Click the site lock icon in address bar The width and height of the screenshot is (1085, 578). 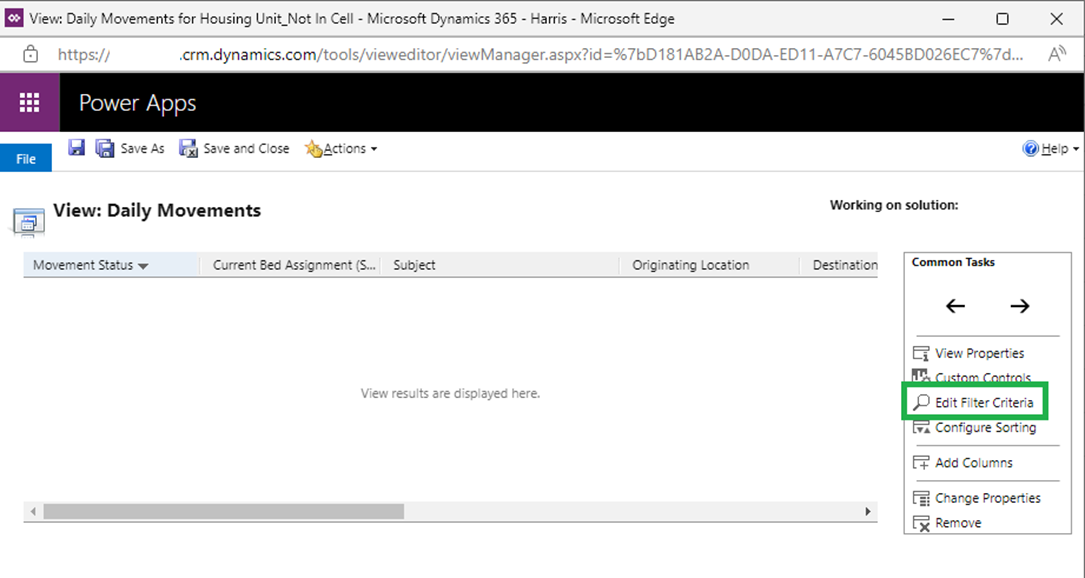(x=30, y=55)
